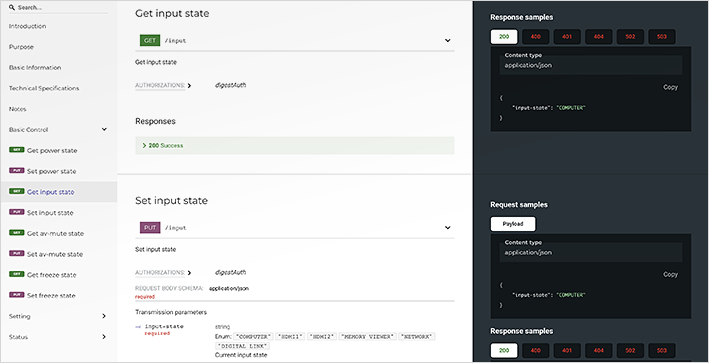Click the purple PUT method badge
The height and width of the screenshot is (363, 709).
click(150, 228)
